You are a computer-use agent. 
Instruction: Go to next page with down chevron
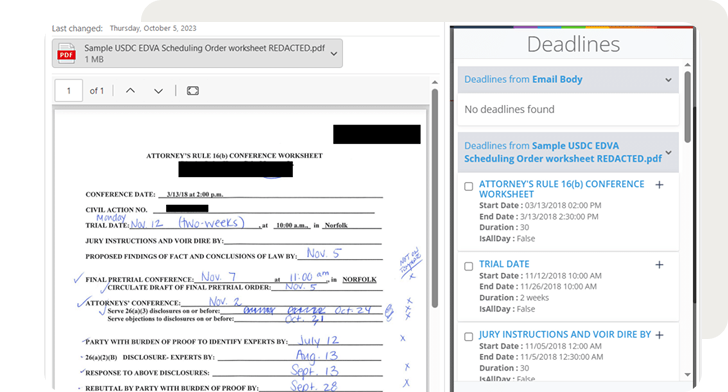click(x=158, y=91)
